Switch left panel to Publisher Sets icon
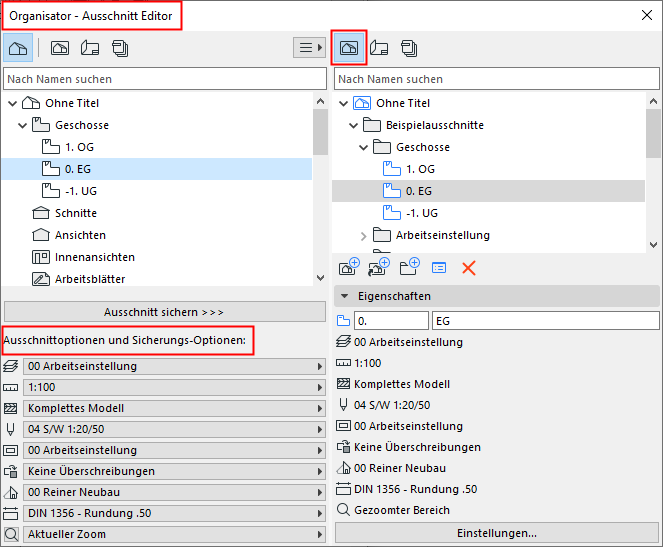The image size is (663, 547). [x=121, y=48]
